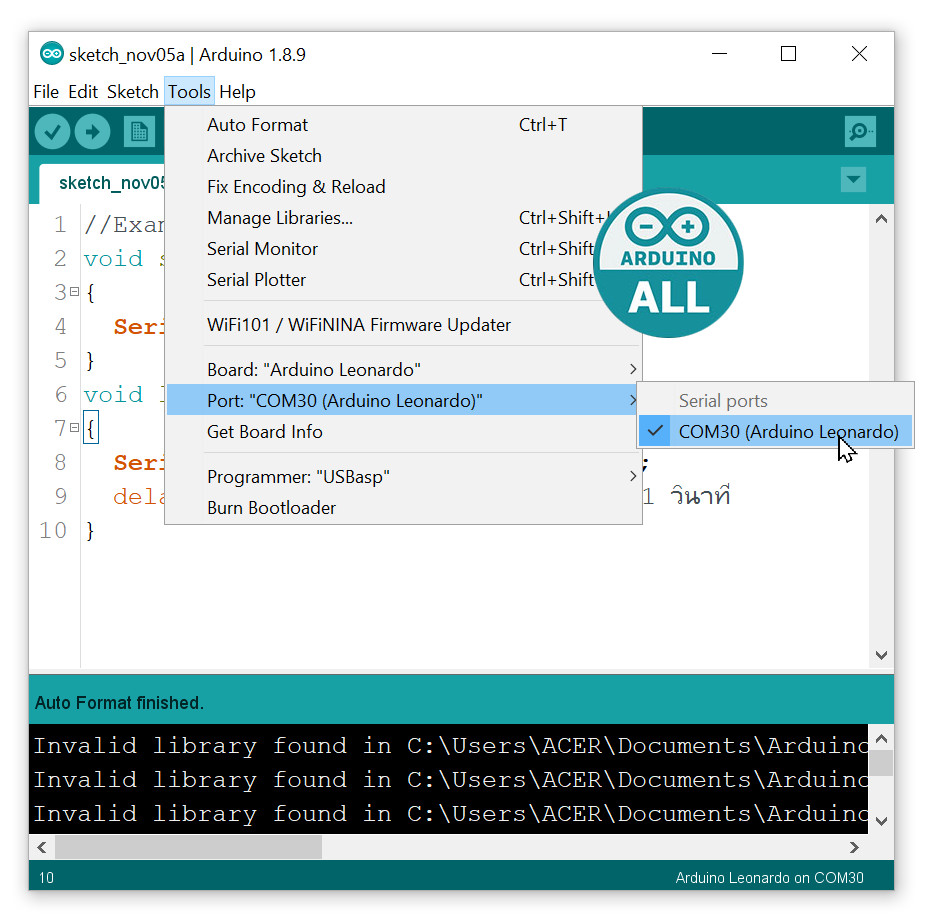The width and height of the screenshot is (938, 921).
Task: Select the Port COM30 menu entry
Action: [403, 401]
